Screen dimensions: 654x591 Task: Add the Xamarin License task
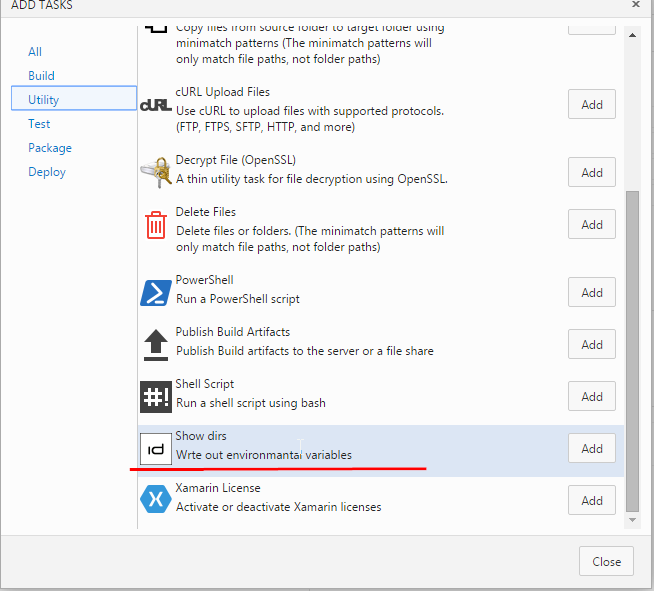[592, 500]
